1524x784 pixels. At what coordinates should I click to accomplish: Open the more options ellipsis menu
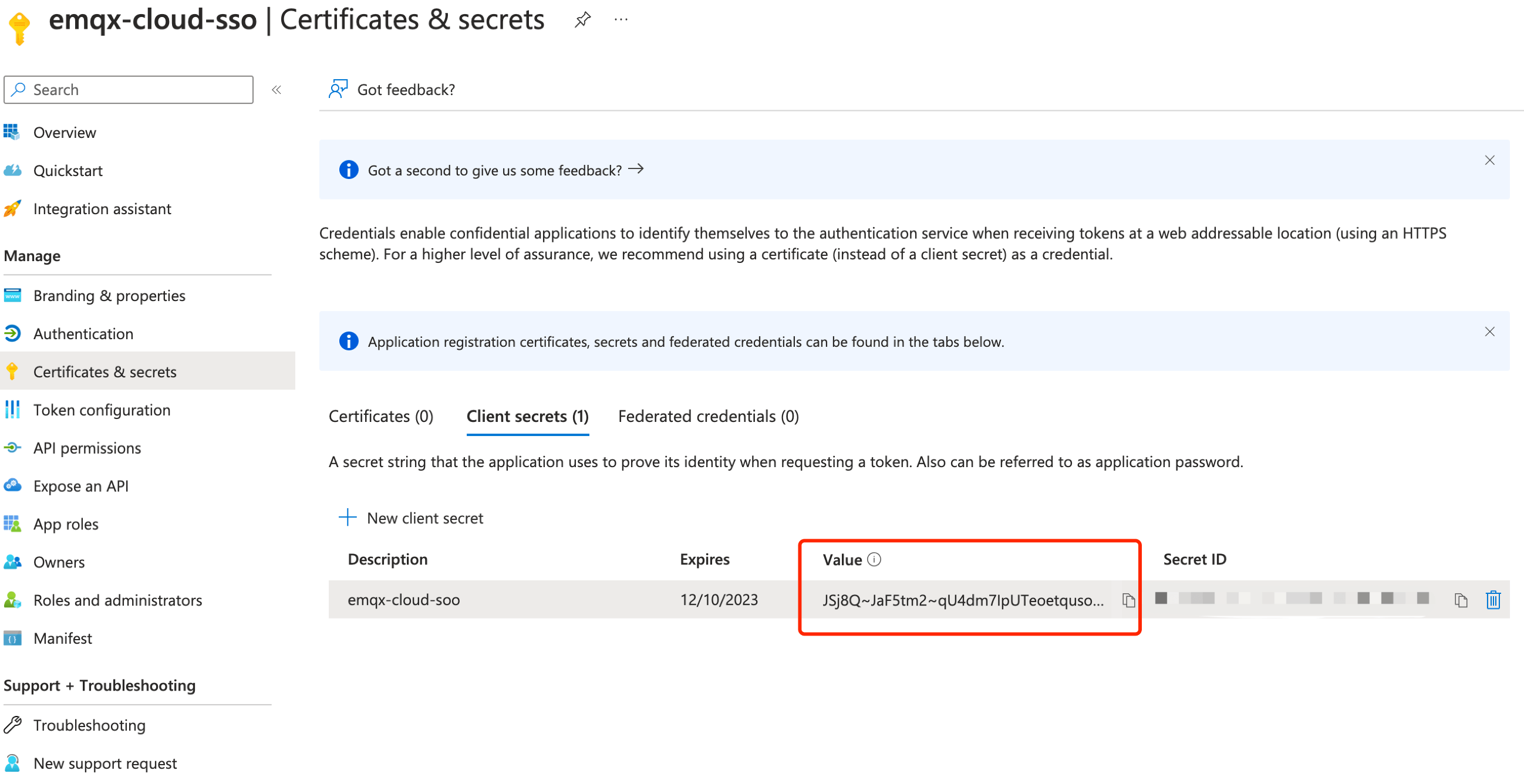[621, 20]
